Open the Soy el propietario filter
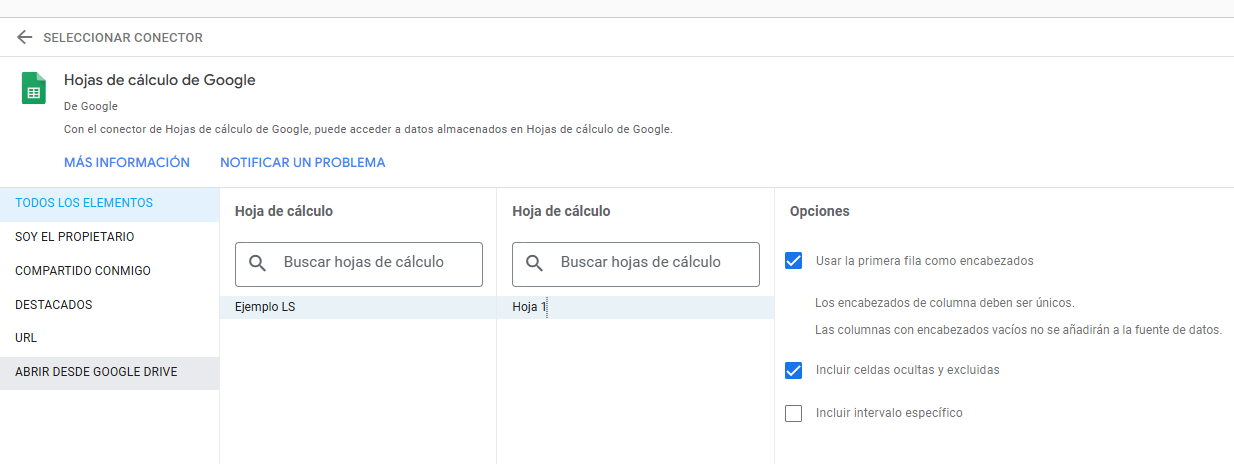Screen dimensions: 1234x464 tap(109, 237)
